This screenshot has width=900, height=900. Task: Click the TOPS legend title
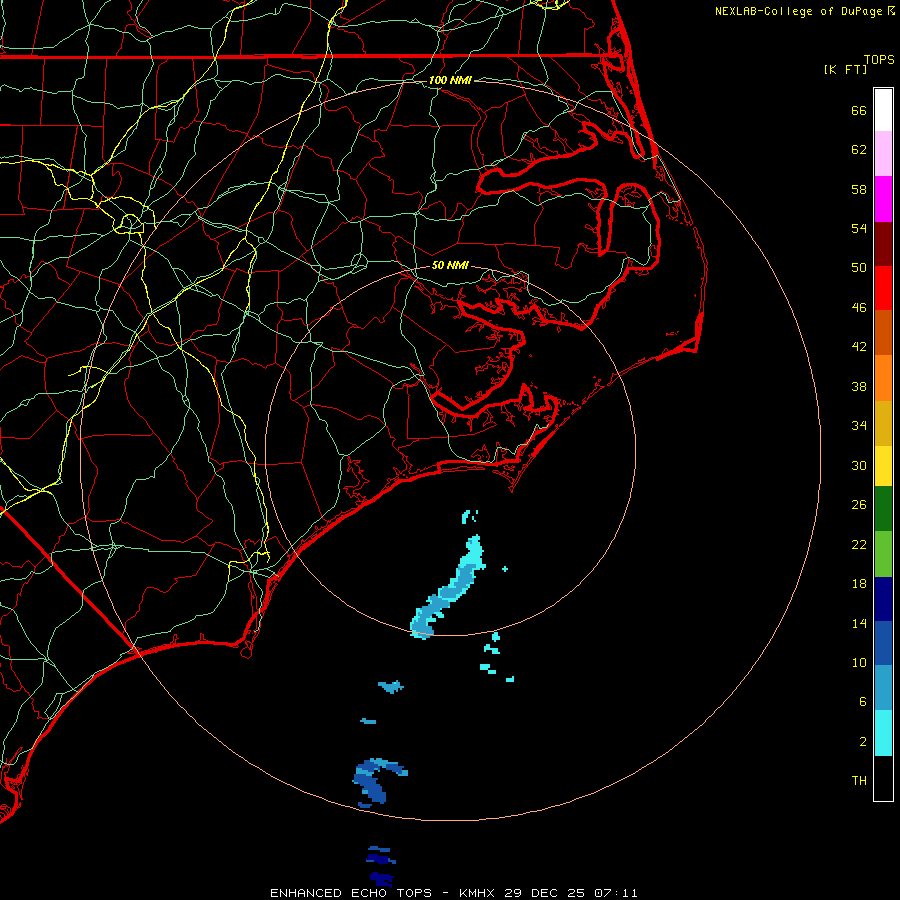(x=879, y=59)
